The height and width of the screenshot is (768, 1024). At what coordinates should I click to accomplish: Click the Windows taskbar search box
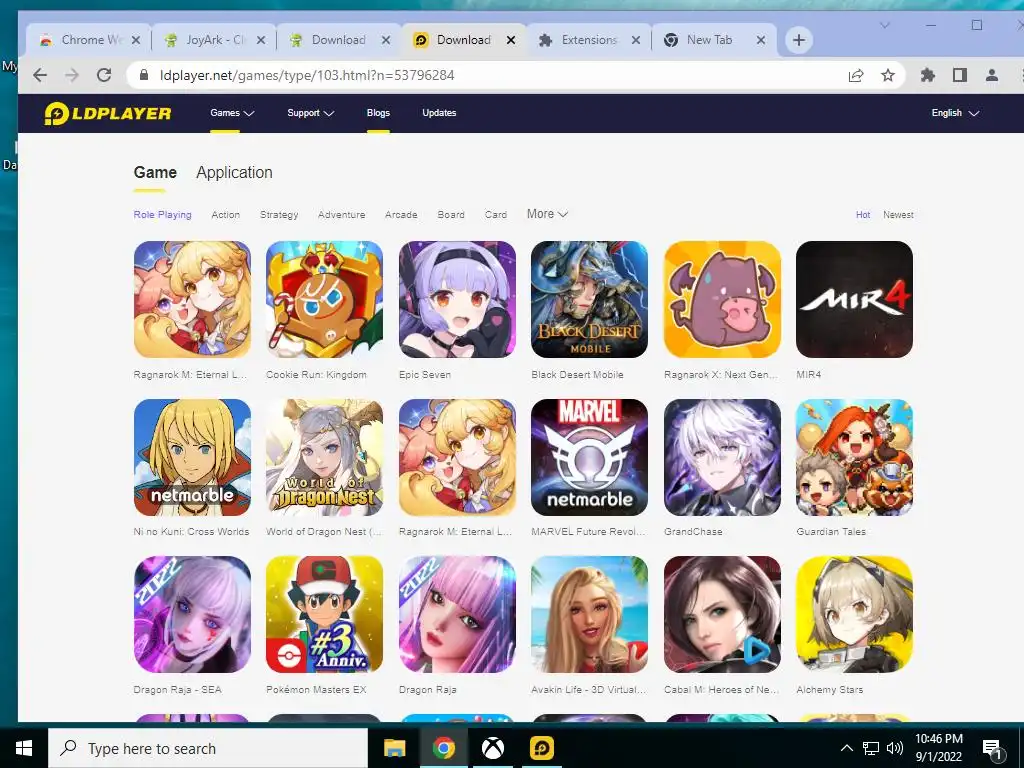[208, 748]
